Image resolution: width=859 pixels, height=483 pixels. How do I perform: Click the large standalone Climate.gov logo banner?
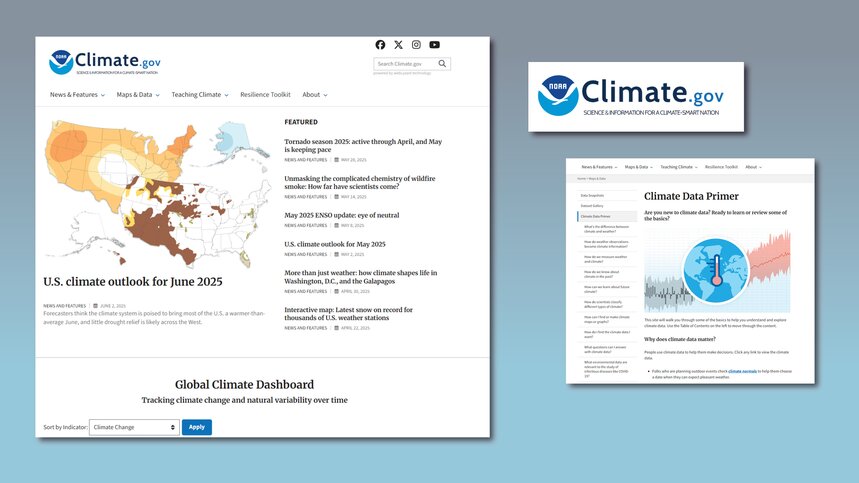(x=636, y=96)
